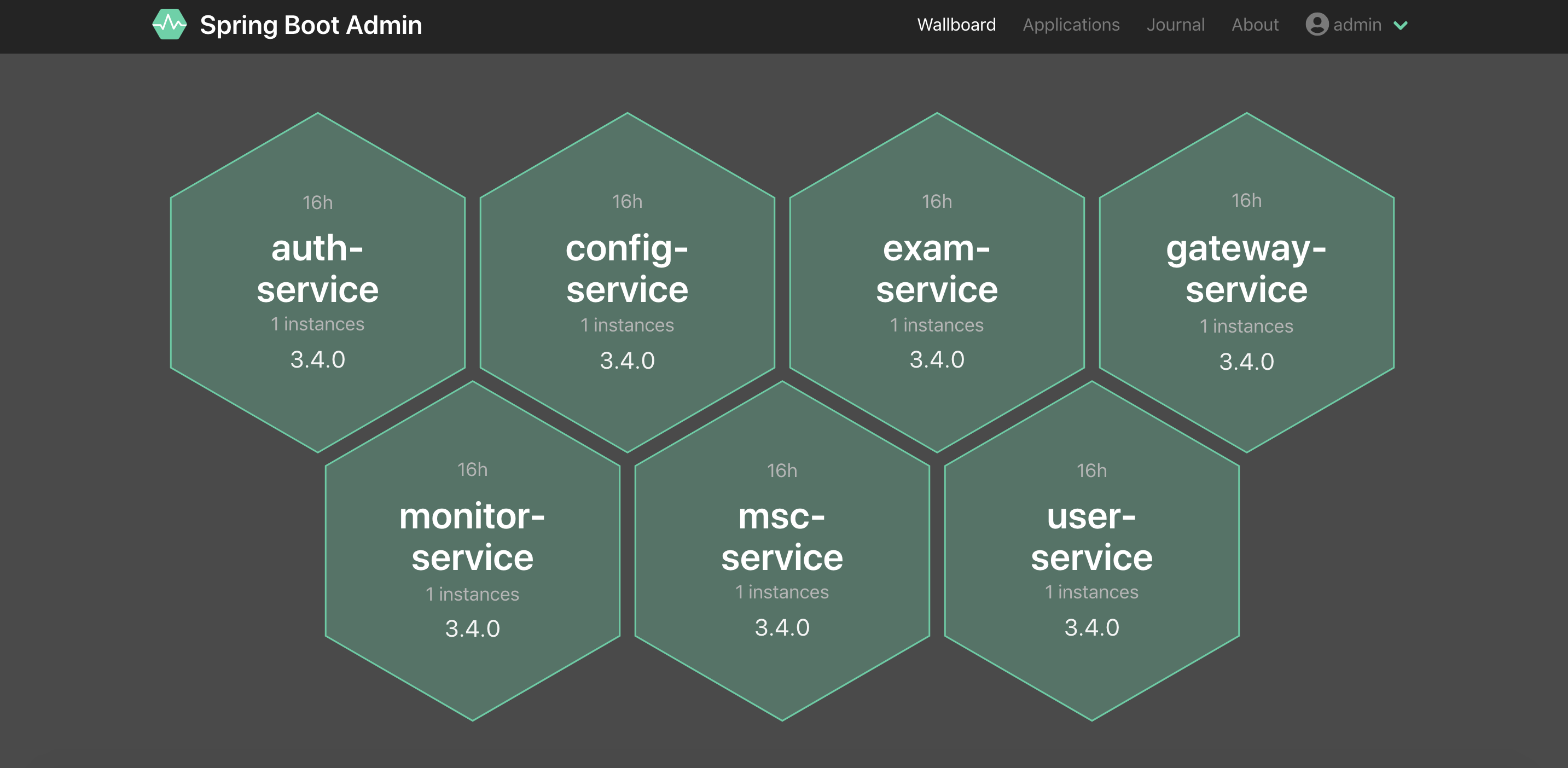The image size is (1568, 768).
Task: Click 1 instances under config-service
Action: click(x=627, y=325)
